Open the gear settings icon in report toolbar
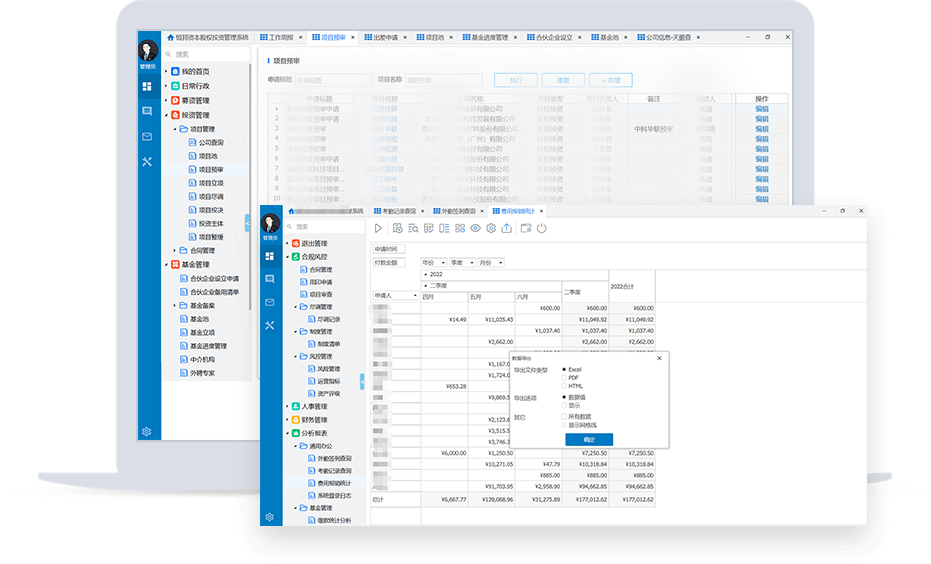Image resolution: width=931 pixels, height=564 pixels. point(491,228)
